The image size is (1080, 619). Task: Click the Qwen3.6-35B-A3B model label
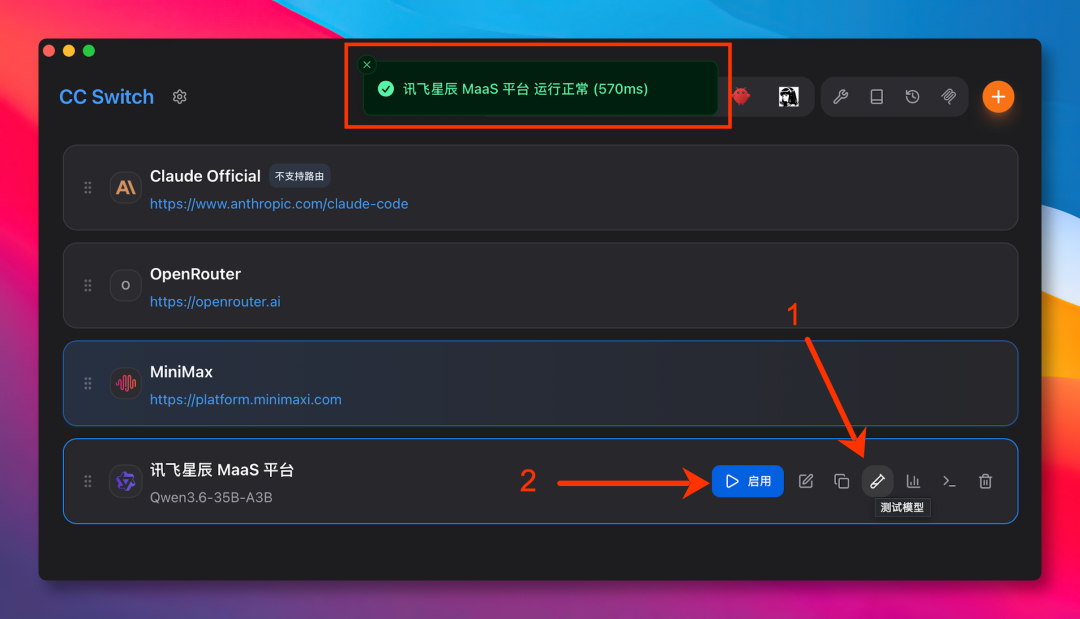click(x=211, y=497)
